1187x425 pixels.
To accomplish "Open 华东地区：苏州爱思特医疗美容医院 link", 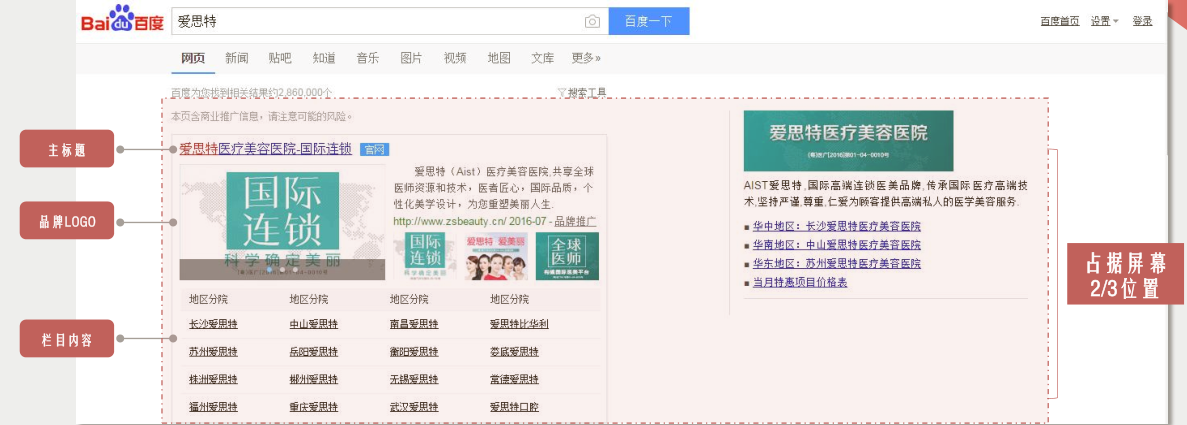I will [x=837, y=264].
